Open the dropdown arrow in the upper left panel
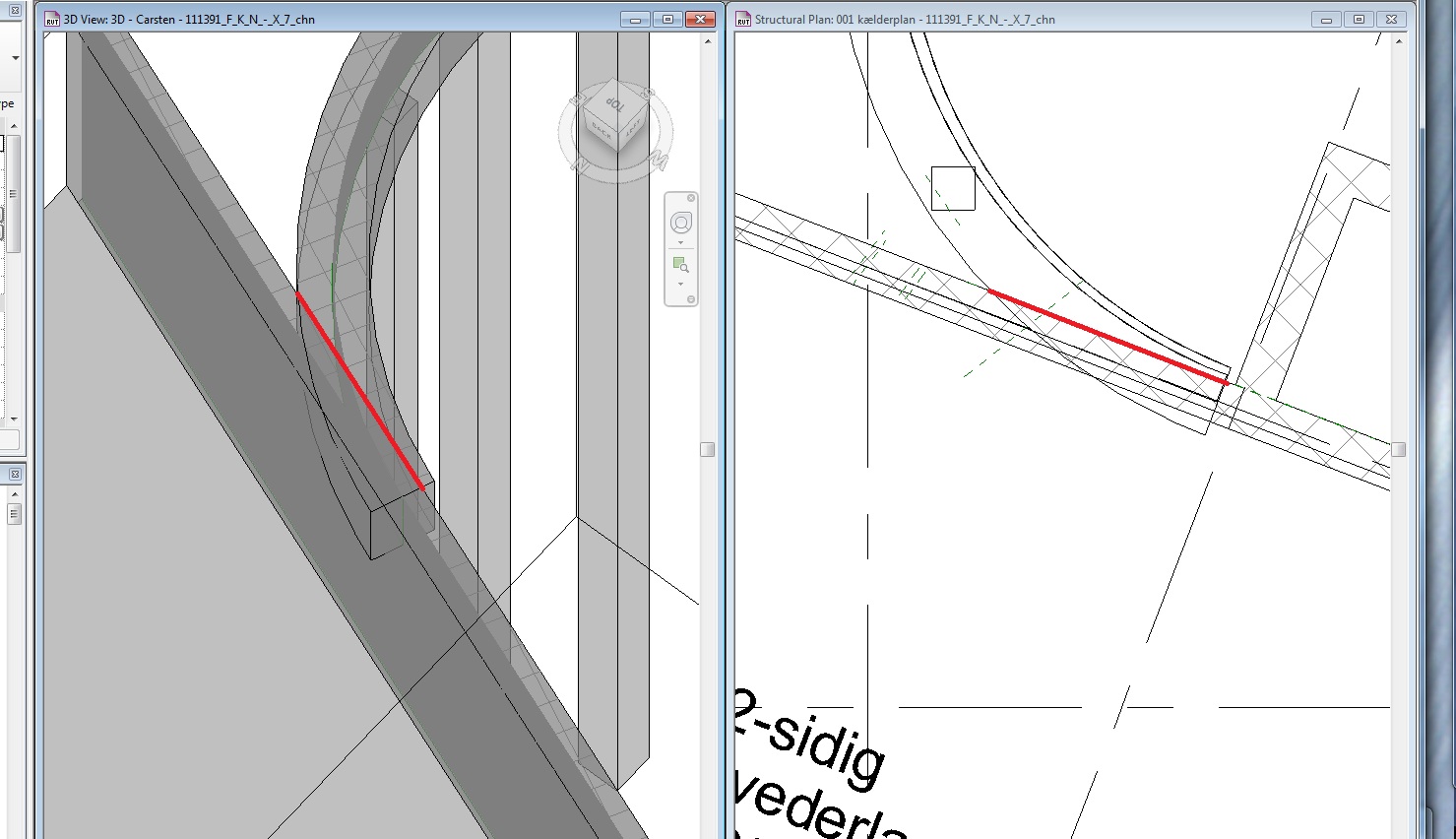 pyautogui.click(x=15, y=59)
